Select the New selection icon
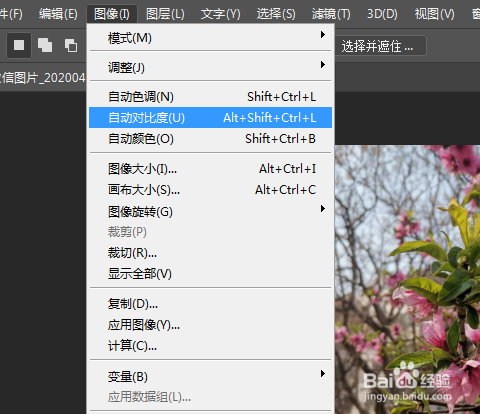Screen dimensions: 480x414 [x=19, y=45]
